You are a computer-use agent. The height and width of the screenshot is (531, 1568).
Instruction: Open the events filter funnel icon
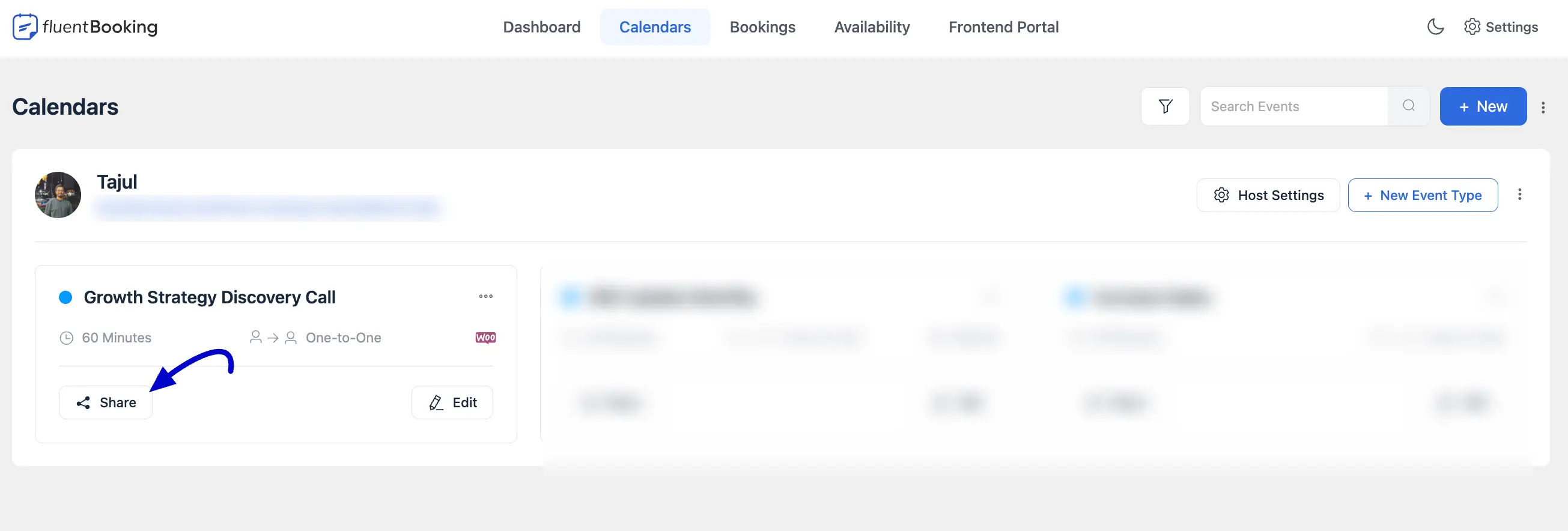coord(1165,106)
